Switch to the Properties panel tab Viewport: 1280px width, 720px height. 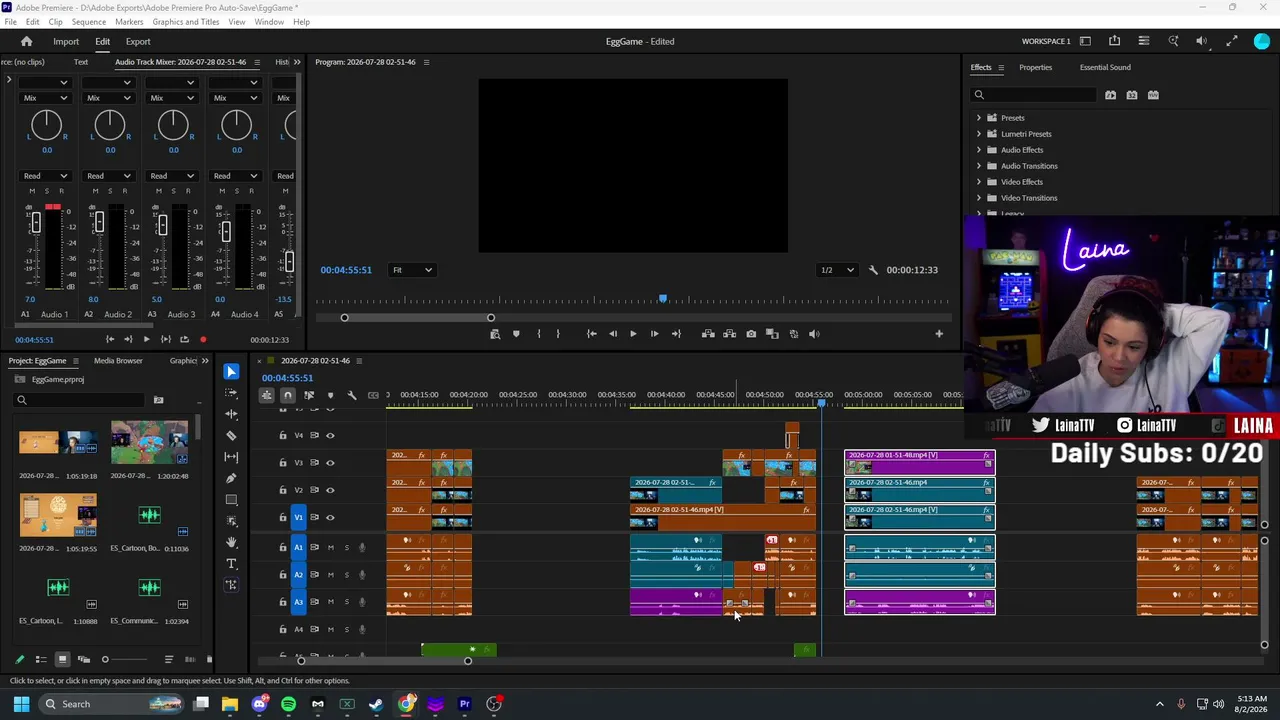1035,68
